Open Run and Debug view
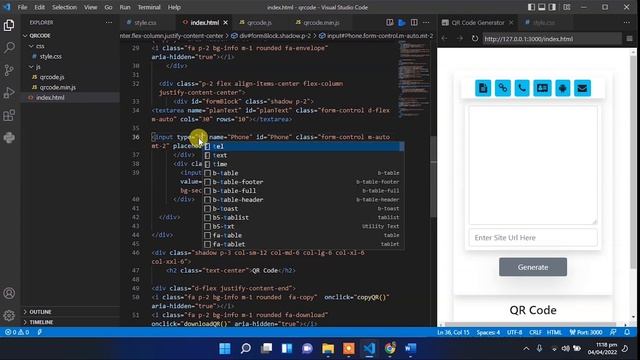640x360 pixels. (x=9, y=93)
